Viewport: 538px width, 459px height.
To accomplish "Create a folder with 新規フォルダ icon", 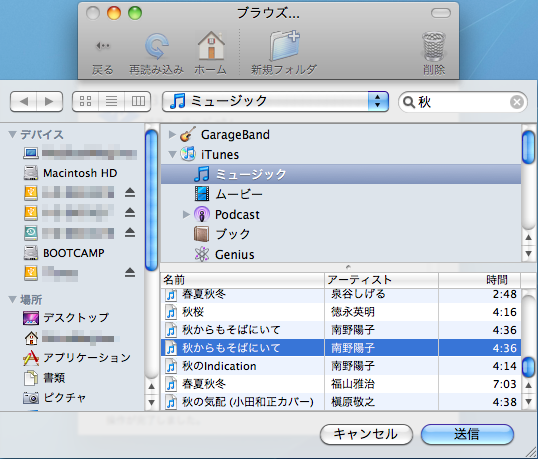I will tap(284, 46).
